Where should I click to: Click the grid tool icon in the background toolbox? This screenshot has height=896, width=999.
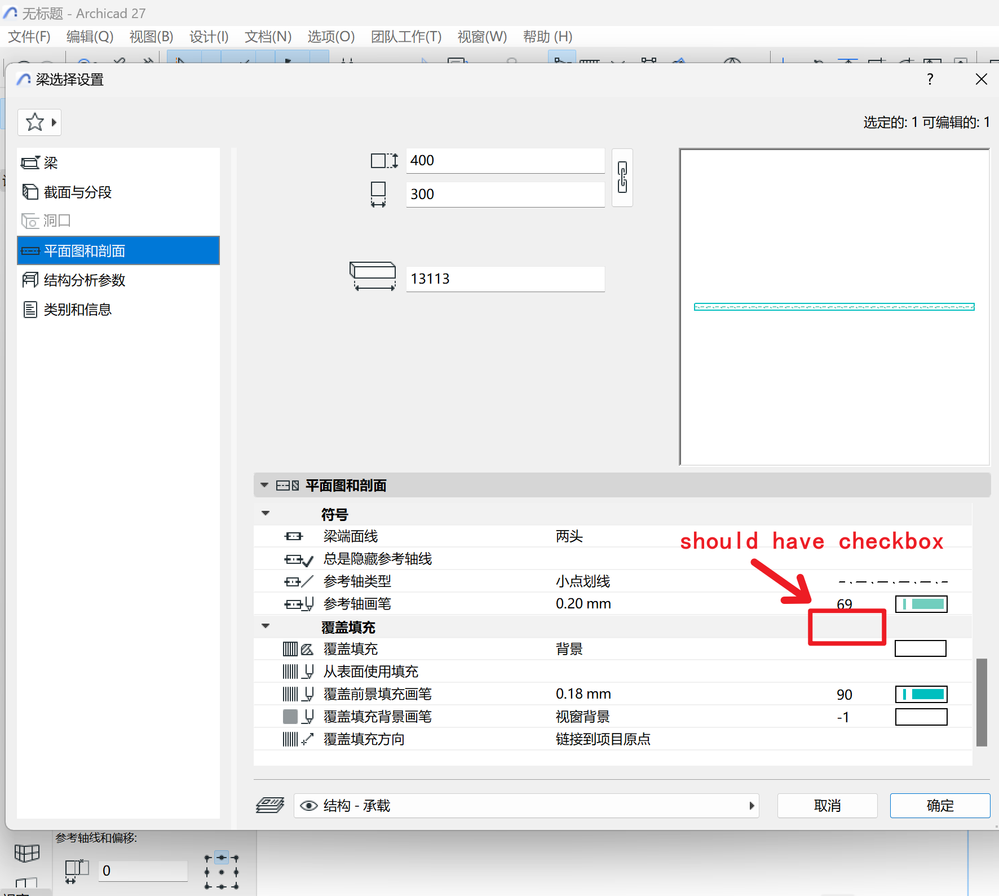[27, 853]
